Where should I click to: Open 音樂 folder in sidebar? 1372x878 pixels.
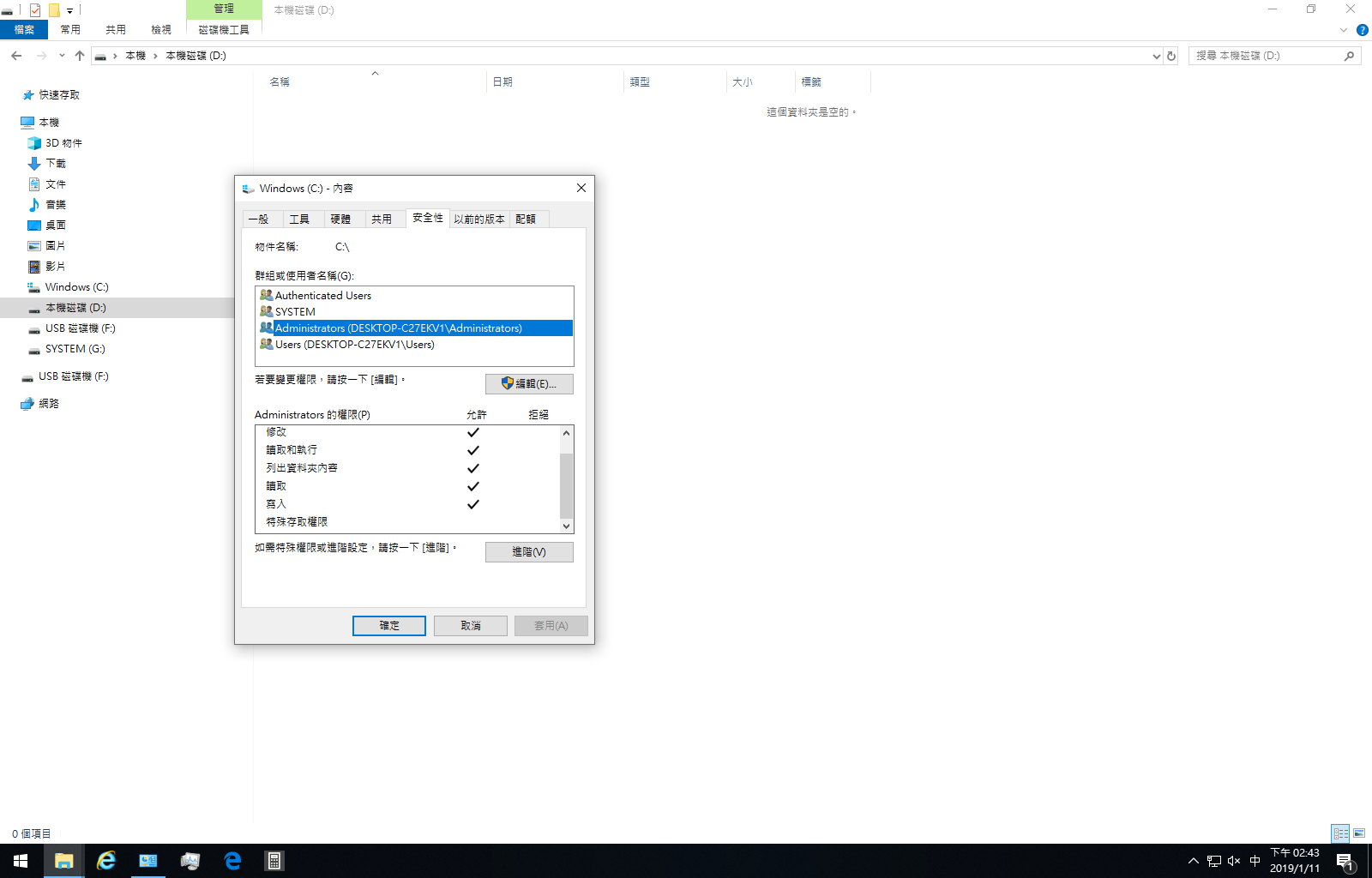point(56,205)
